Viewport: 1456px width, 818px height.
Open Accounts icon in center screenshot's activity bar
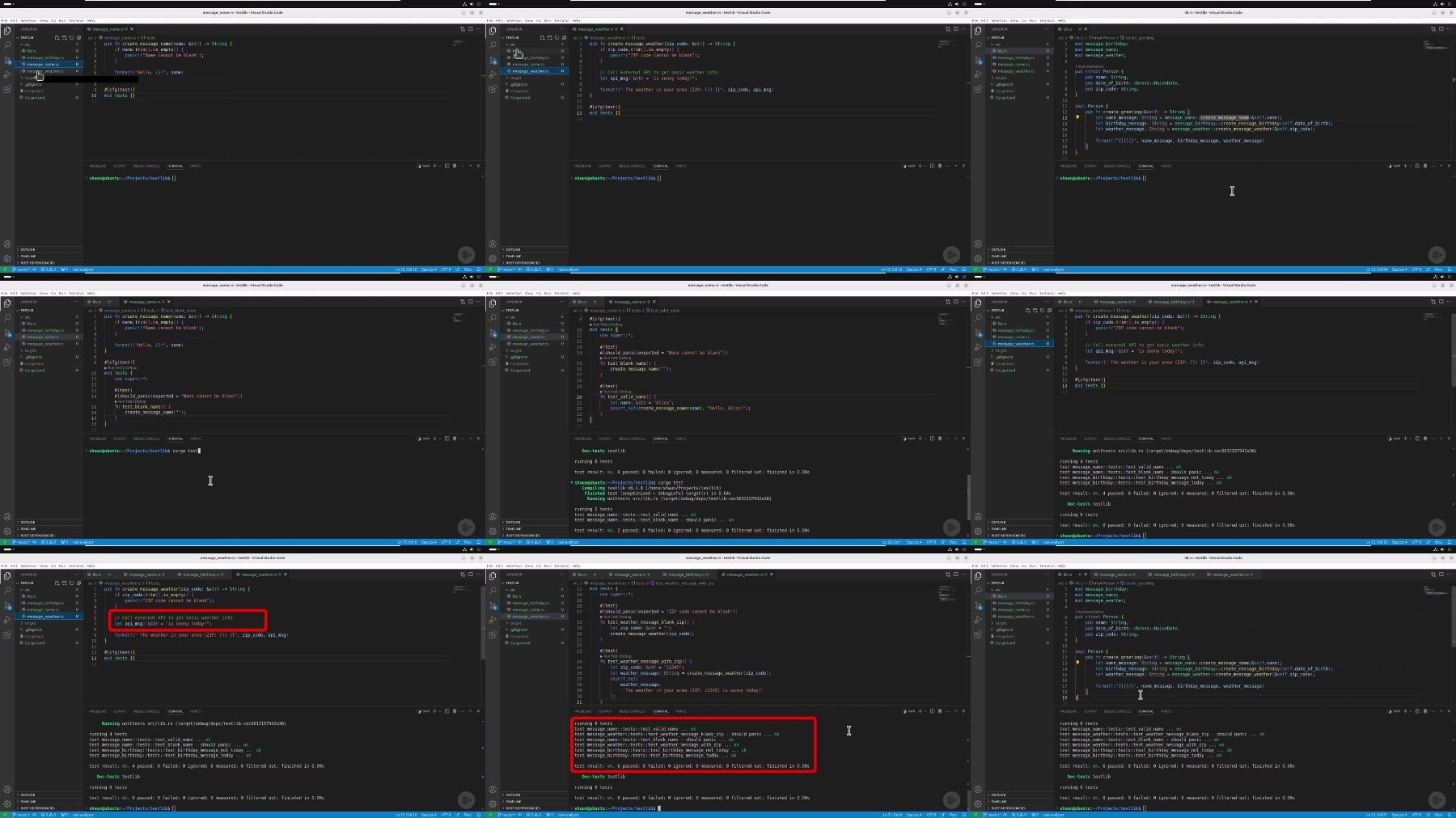493,516
